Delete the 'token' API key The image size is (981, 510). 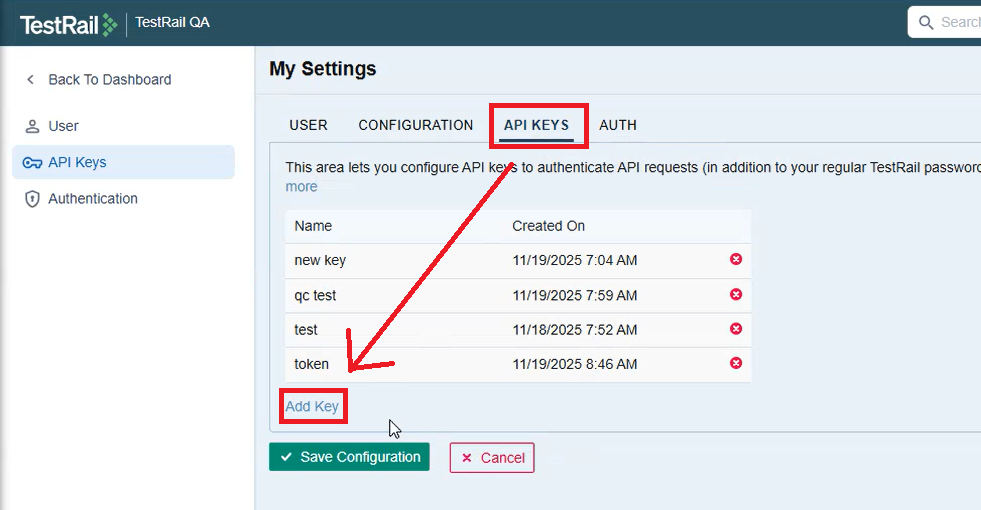[736, 363]
